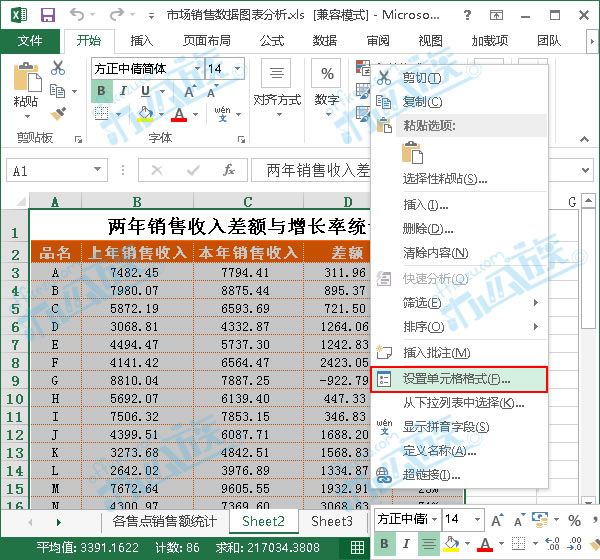
Task: Click Decrease Font Size in ribbon
Action: tap(212, 91)
